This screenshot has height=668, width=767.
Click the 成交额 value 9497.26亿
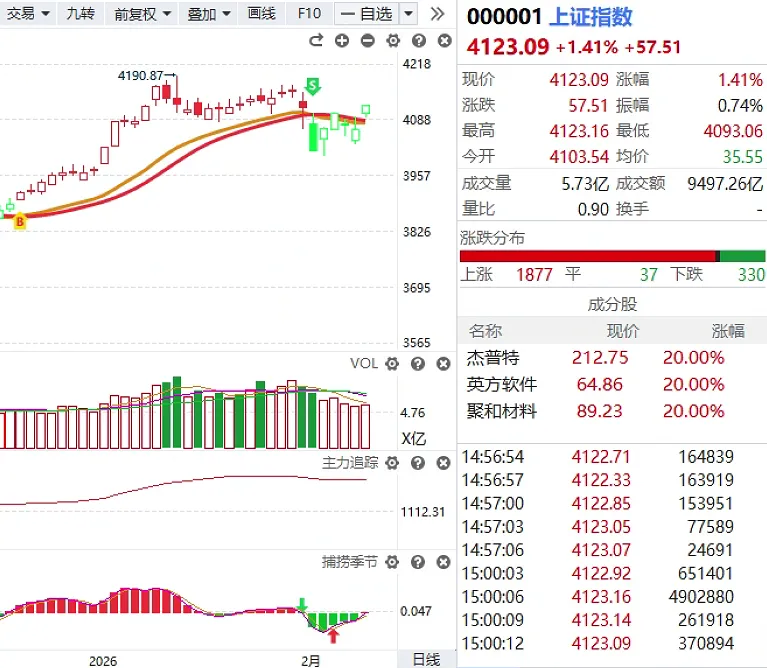[725, 184]
